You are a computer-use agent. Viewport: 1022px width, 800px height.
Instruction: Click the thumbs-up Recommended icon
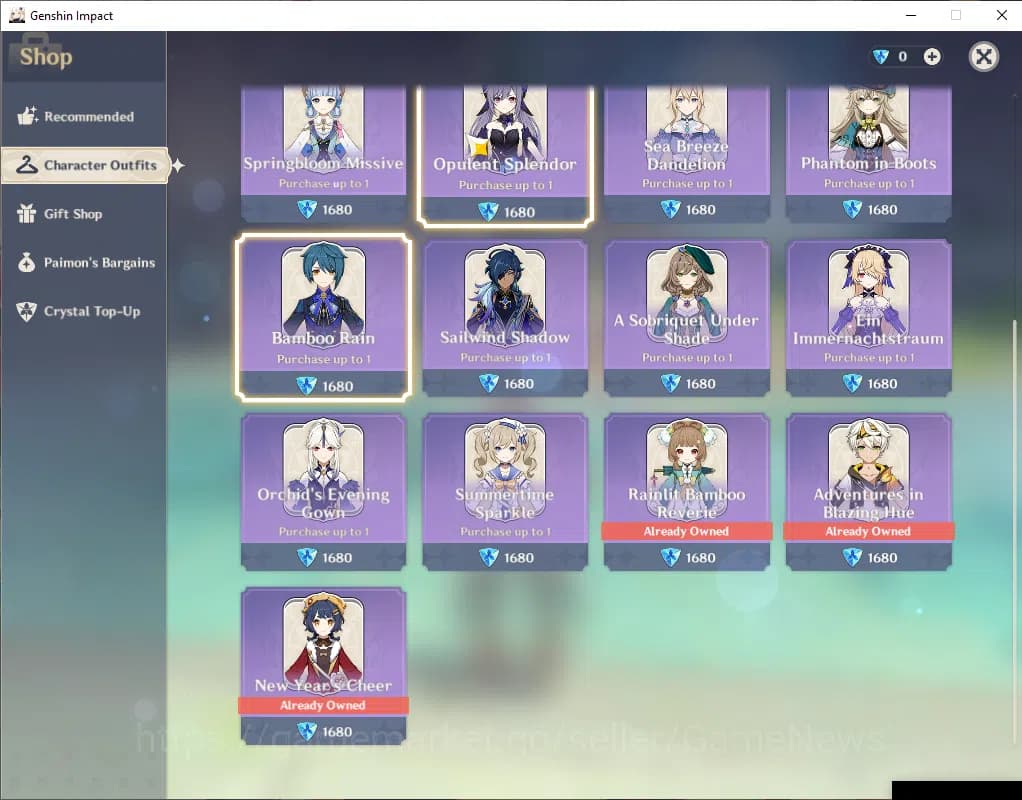click(27, 116)
